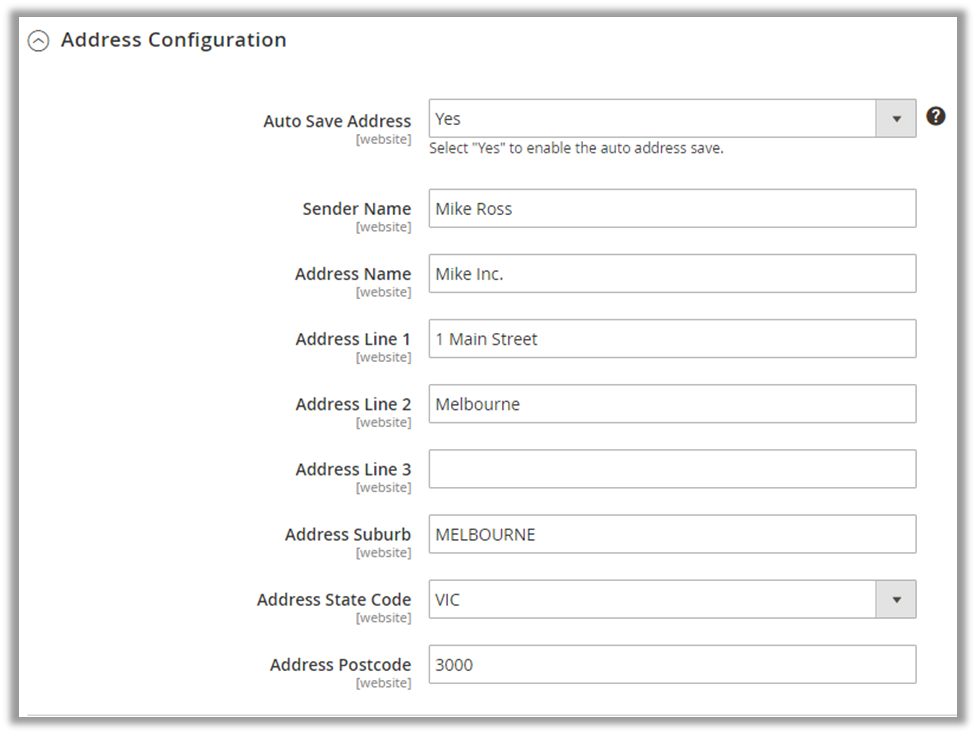Focus the Address Line 1 field

click(x=672, y=339)
